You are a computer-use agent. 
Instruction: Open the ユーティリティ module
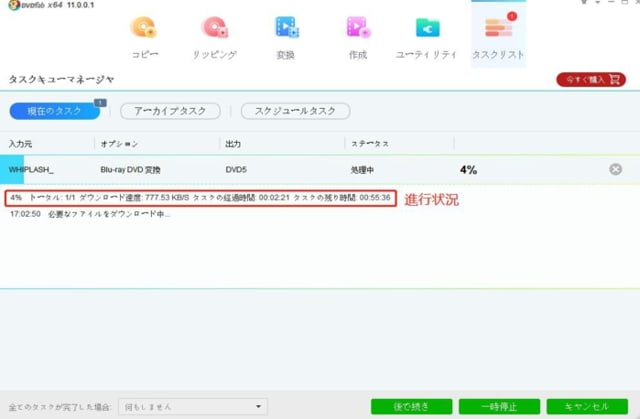[428, 36]
